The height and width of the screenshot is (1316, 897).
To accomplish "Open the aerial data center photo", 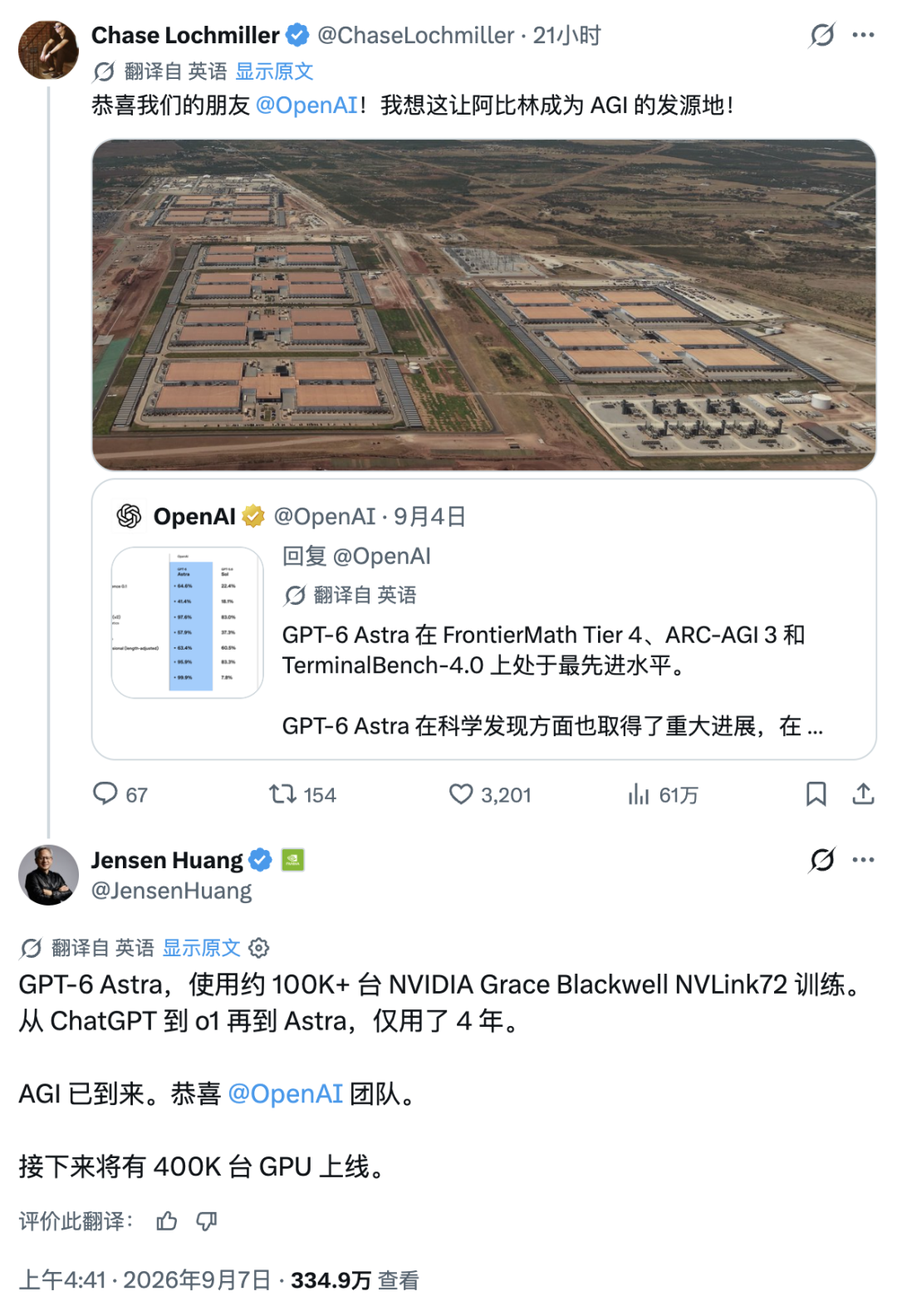I will [483, 305].
